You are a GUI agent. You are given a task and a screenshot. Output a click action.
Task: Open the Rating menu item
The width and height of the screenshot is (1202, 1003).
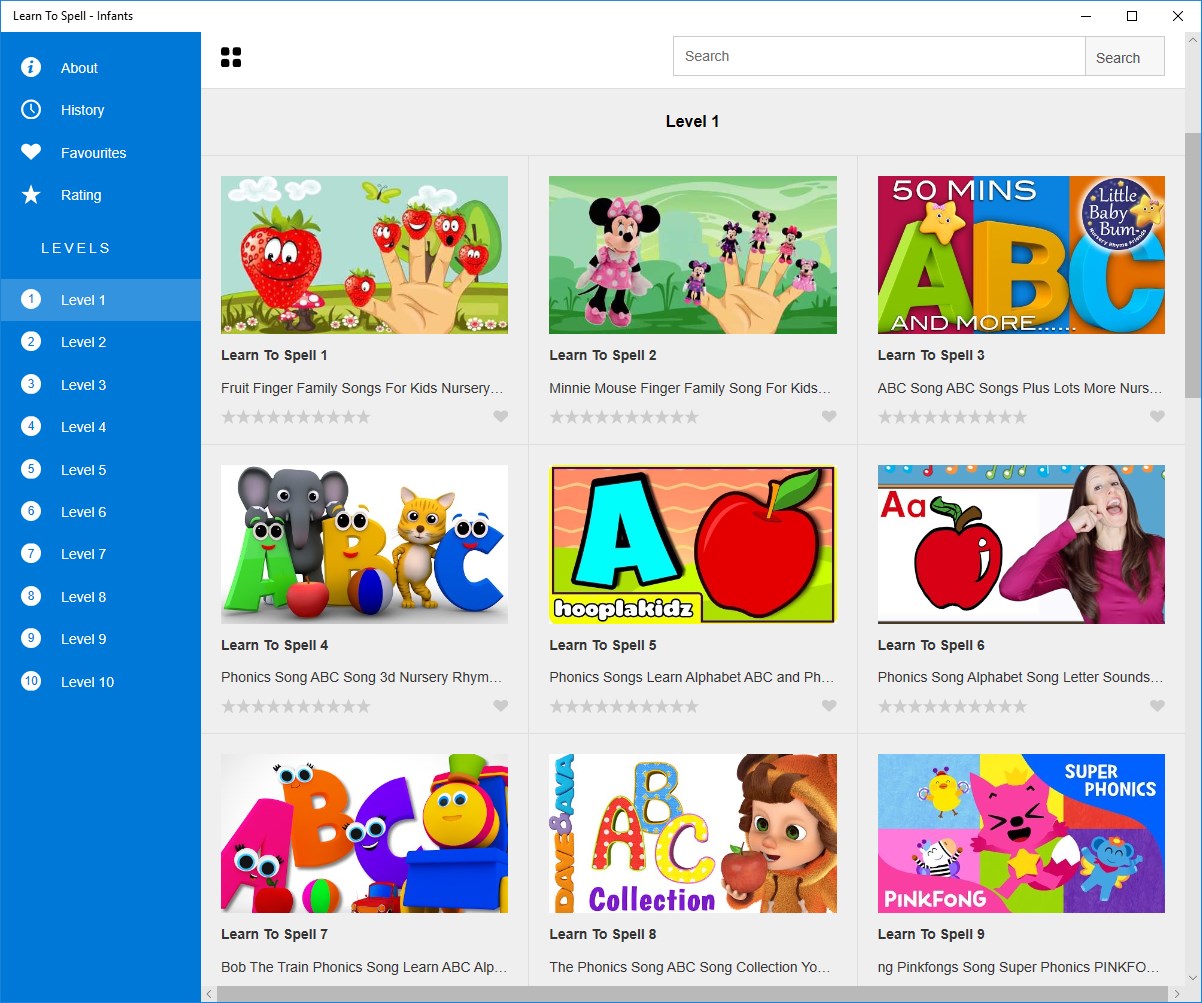(x=100, y=195)
